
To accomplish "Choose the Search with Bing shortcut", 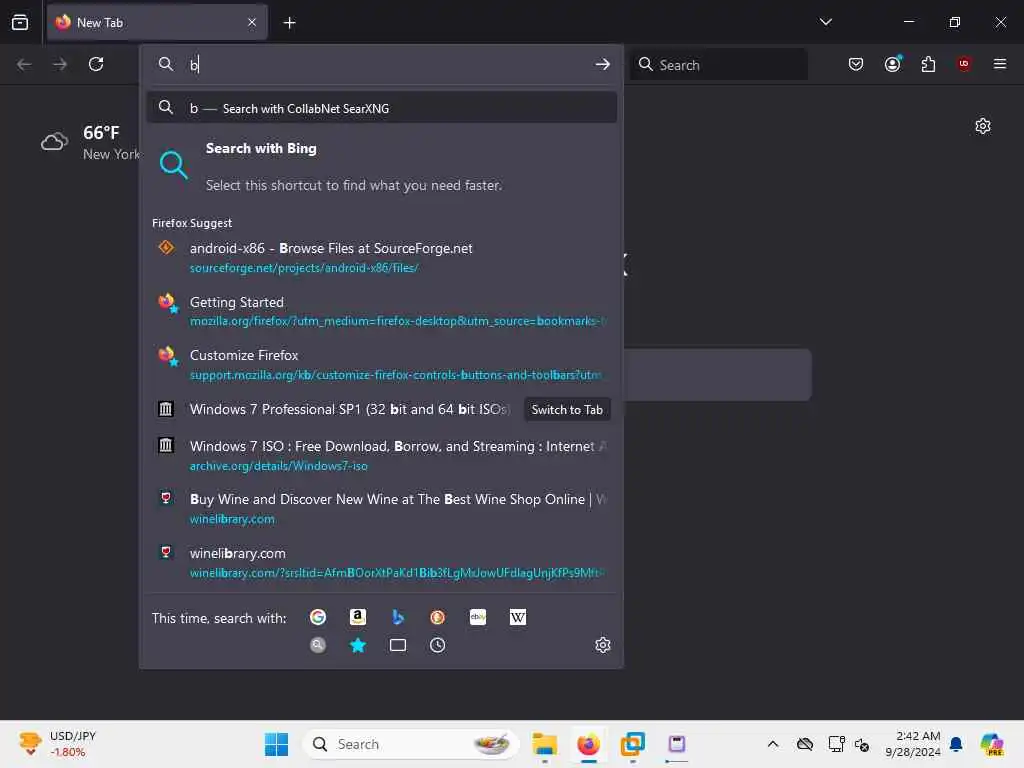I will pos(382,166).
